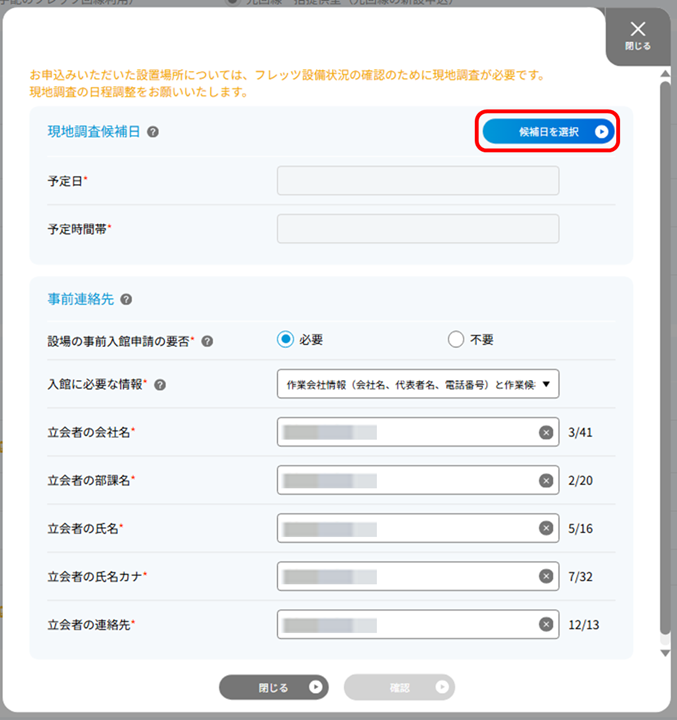Clear the 立会者の部課名 field with its X icon

(546, 481)
